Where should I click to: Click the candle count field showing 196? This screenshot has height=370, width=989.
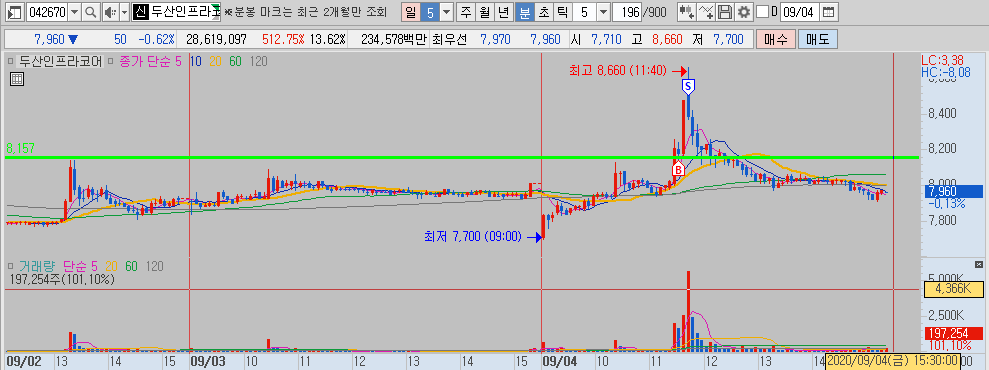click(x=626, y=11)
